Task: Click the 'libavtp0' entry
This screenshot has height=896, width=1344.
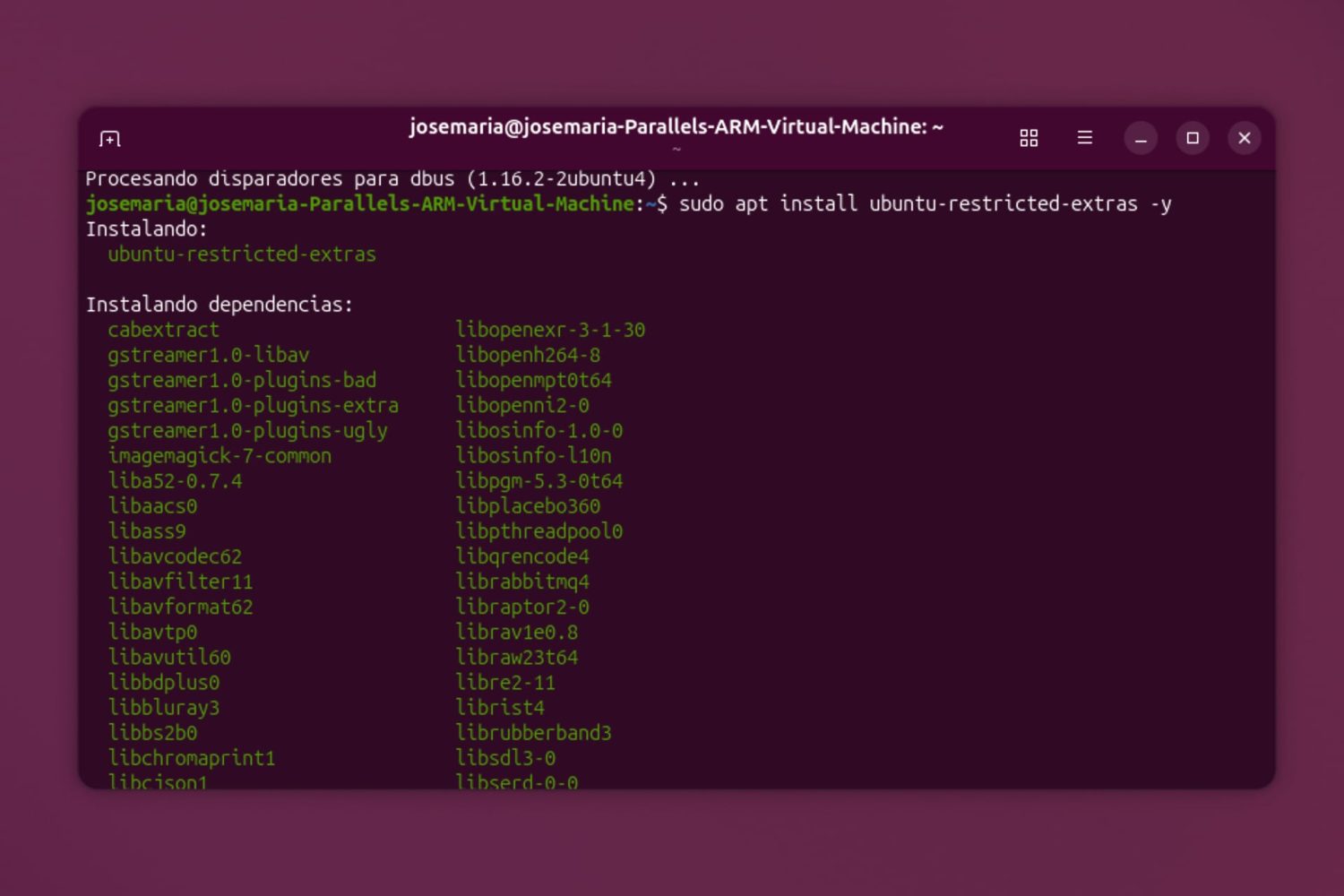Action: [152, 632]
